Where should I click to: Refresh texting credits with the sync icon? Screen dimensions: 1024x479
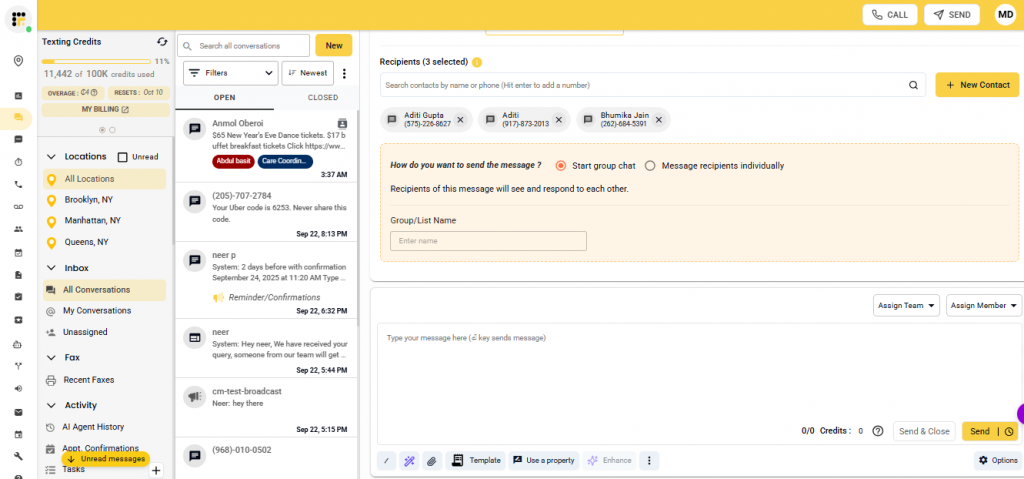pyautogui.click(x=162, y=42)
